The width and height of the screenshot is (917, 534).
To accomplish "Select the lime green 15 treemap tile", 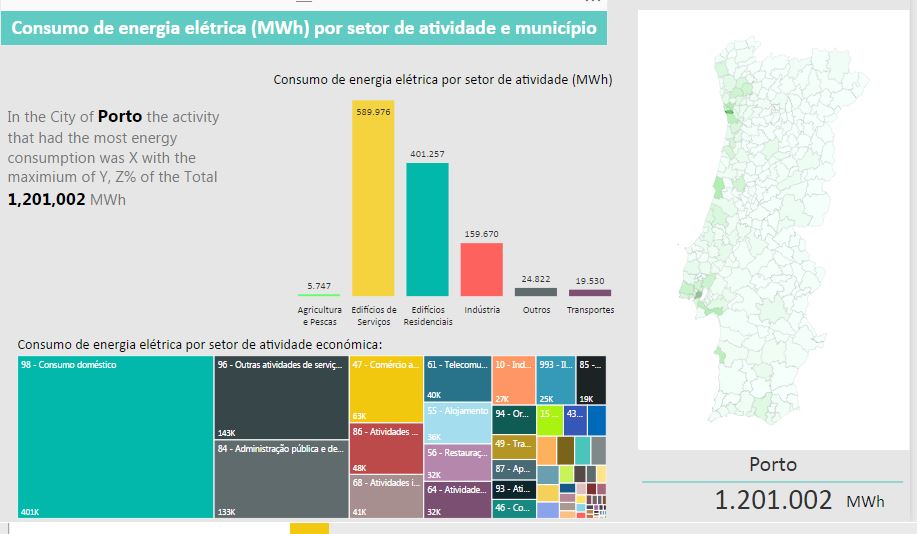I will [x=550, y=421].
